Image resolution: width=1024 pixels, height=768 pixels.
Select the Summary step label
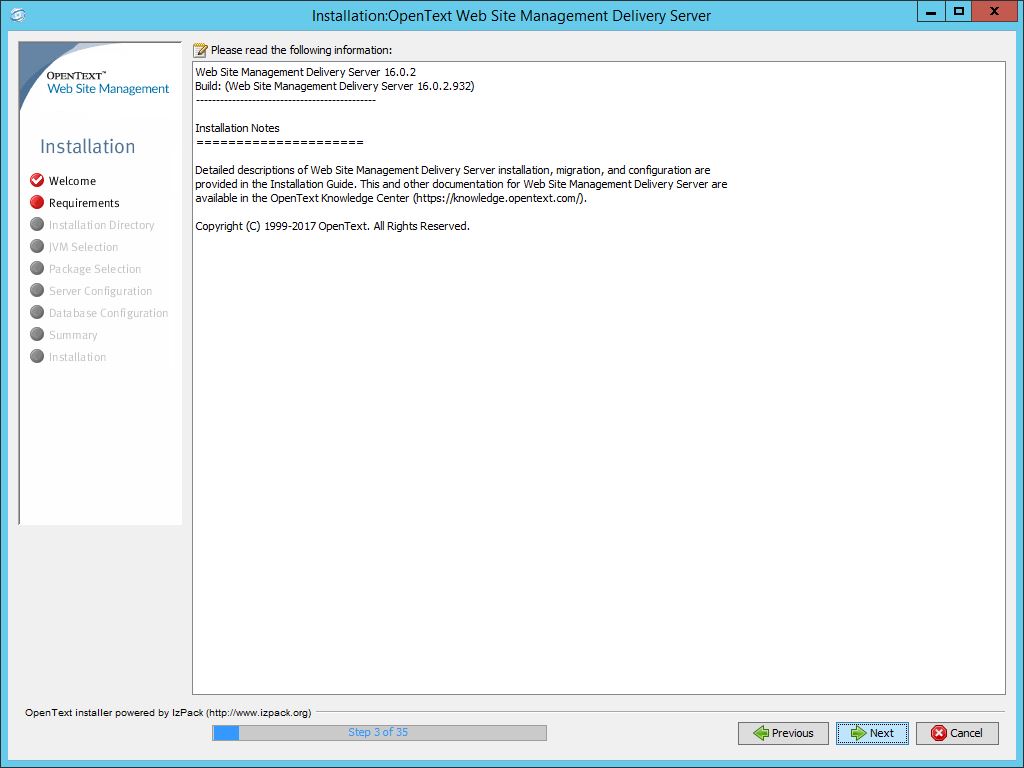pyautogui.click(x=73, y=335)
